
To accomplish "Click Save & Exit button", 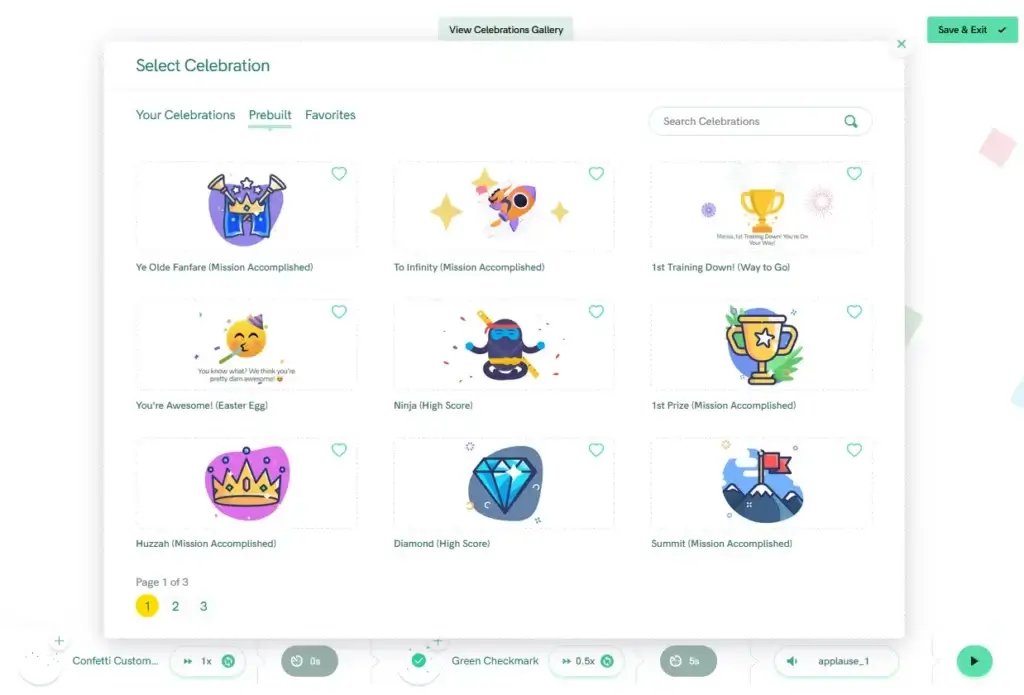I will pyautogui.click(x=972, y=30).
